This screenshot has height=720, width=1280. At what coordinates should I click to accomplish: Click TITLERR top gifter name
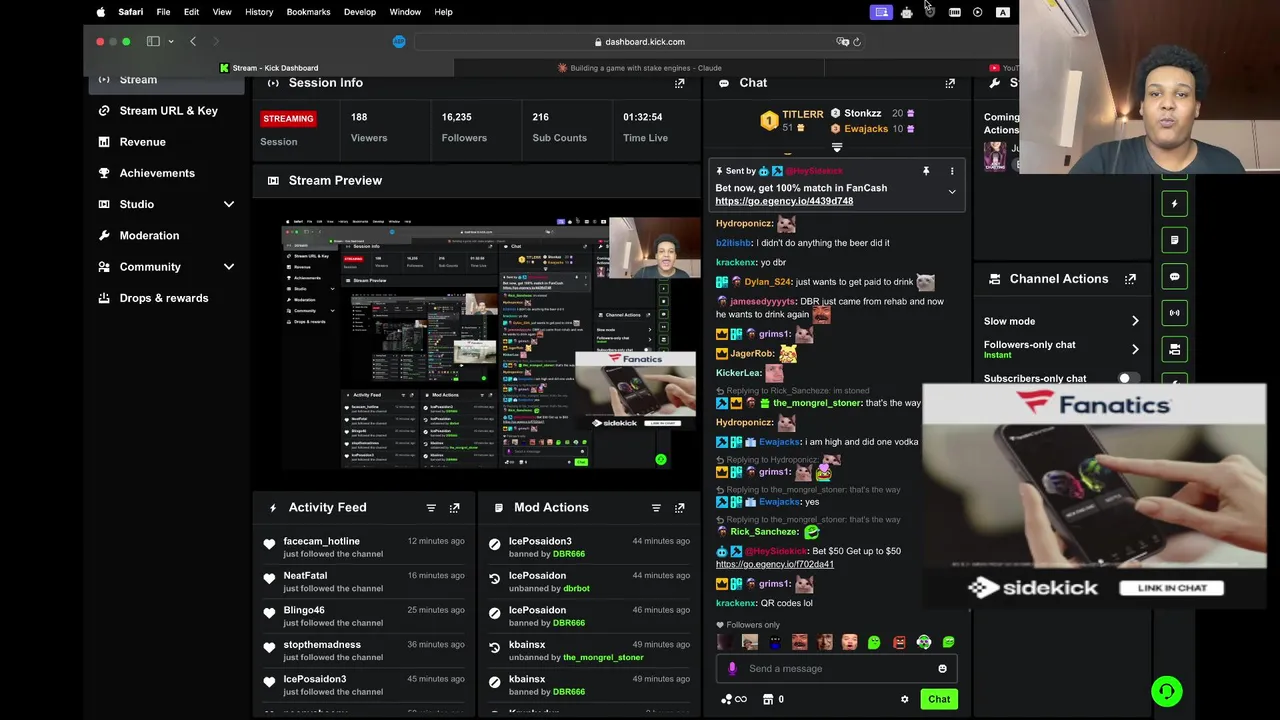coord(803,115)
